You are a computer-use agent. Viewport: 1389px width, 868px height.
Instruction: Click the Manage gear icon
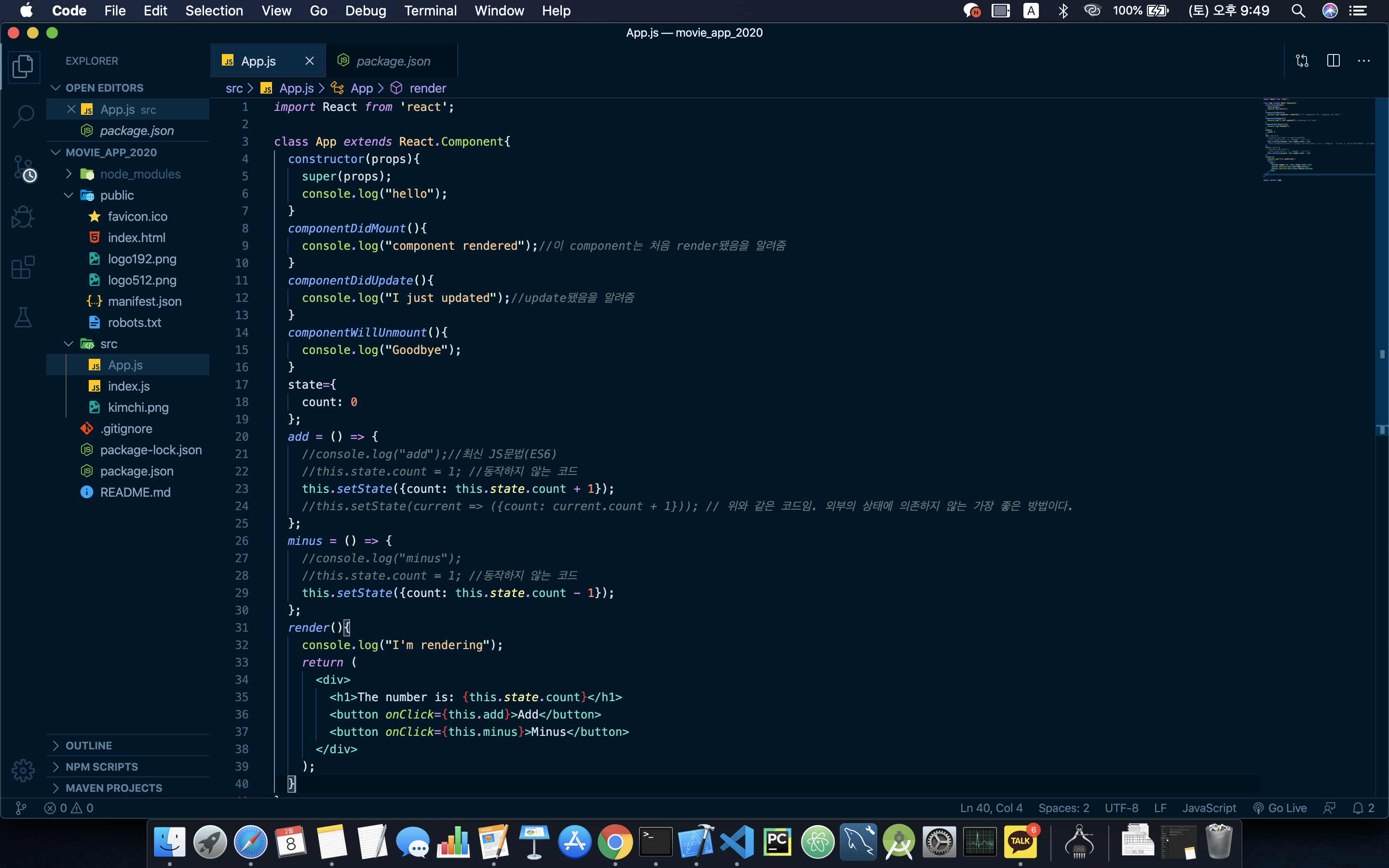pos(23,770)
